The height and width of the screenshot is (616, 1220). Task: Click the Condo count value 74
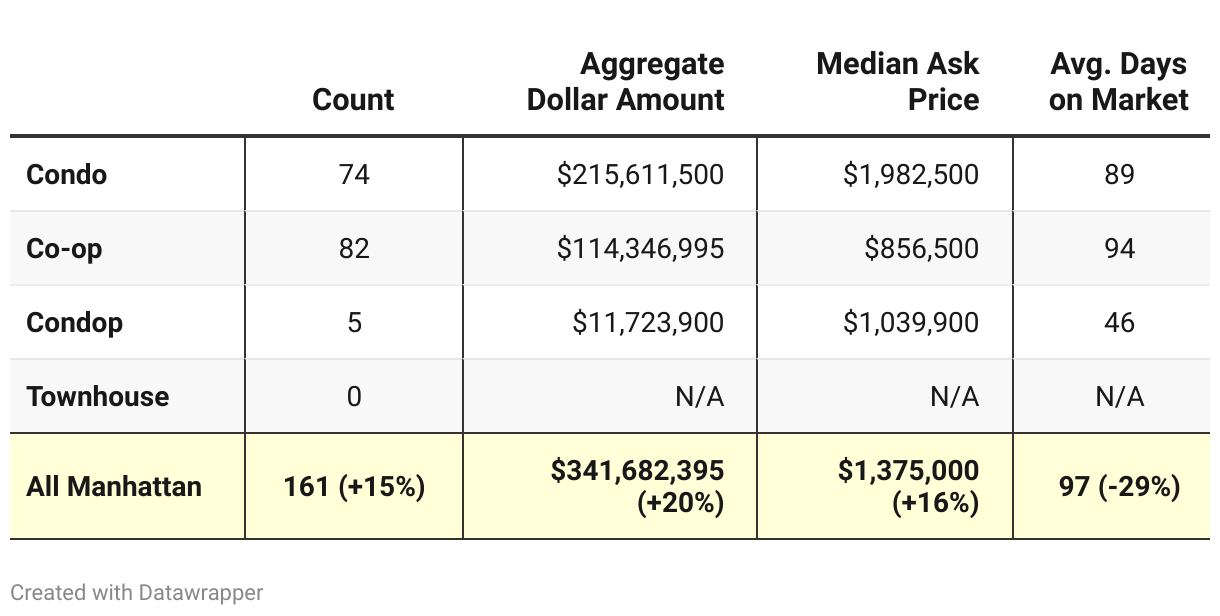tap(354, 174)
